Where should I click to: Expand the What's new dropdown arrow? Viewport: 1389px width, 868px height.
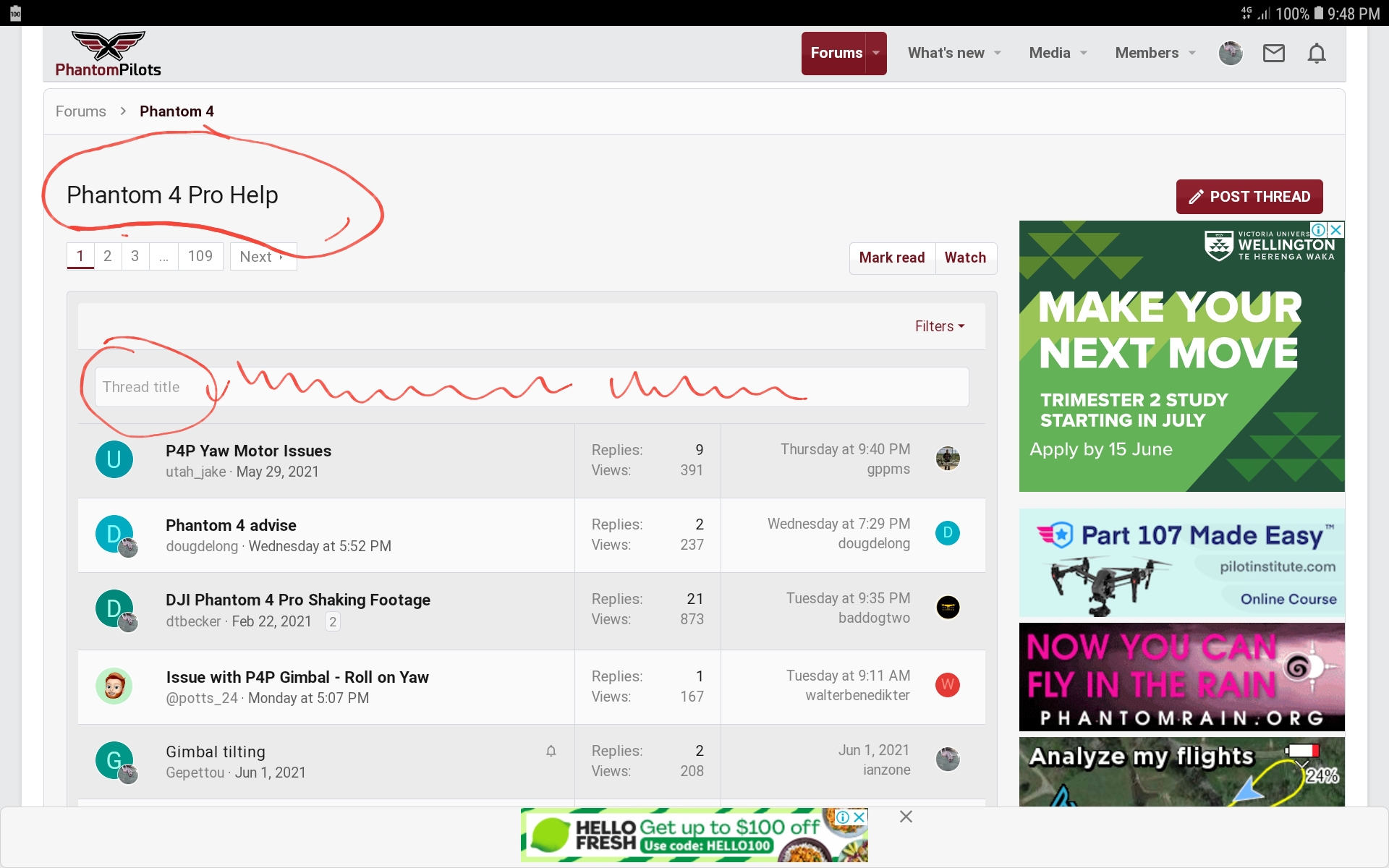pyautogui.click(x=998, y=53)
